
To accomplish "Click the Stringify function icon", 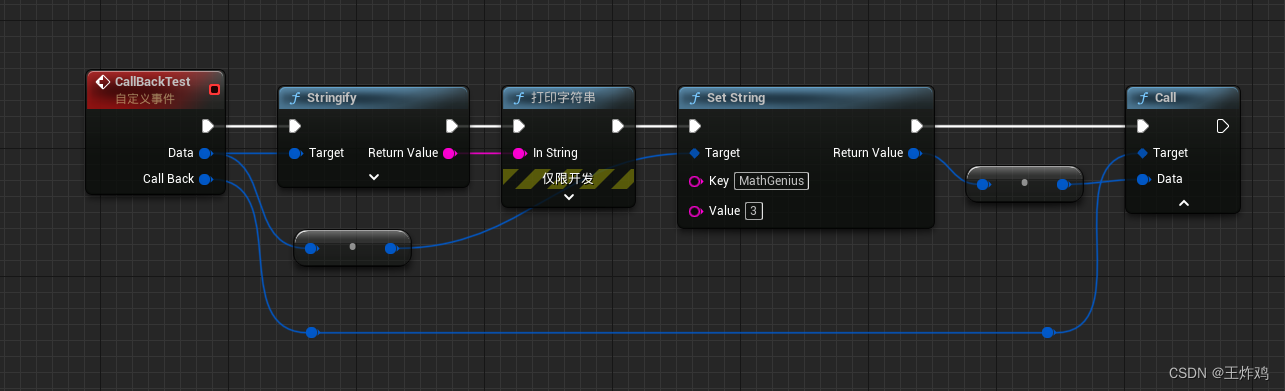I will pyautogui.click(x=295, y=98).
